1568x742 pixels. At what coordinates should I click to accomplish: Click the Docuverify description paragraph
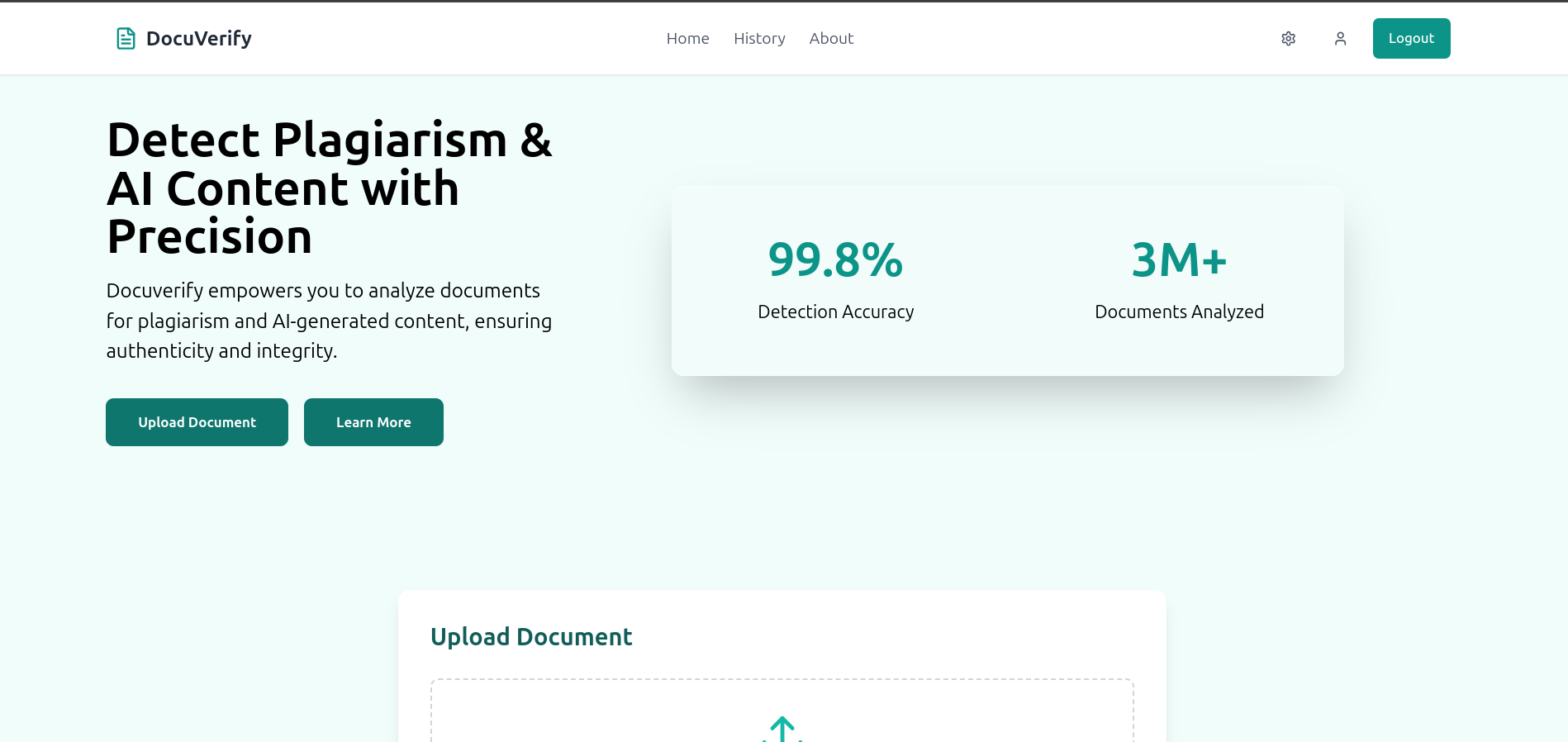coord(329,321)
